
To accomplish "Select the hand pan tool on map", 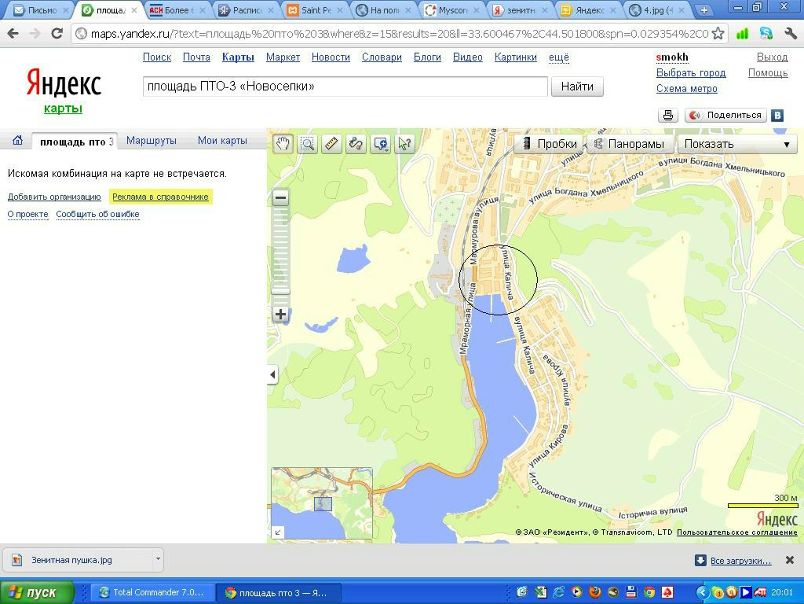I will (283, 144).
